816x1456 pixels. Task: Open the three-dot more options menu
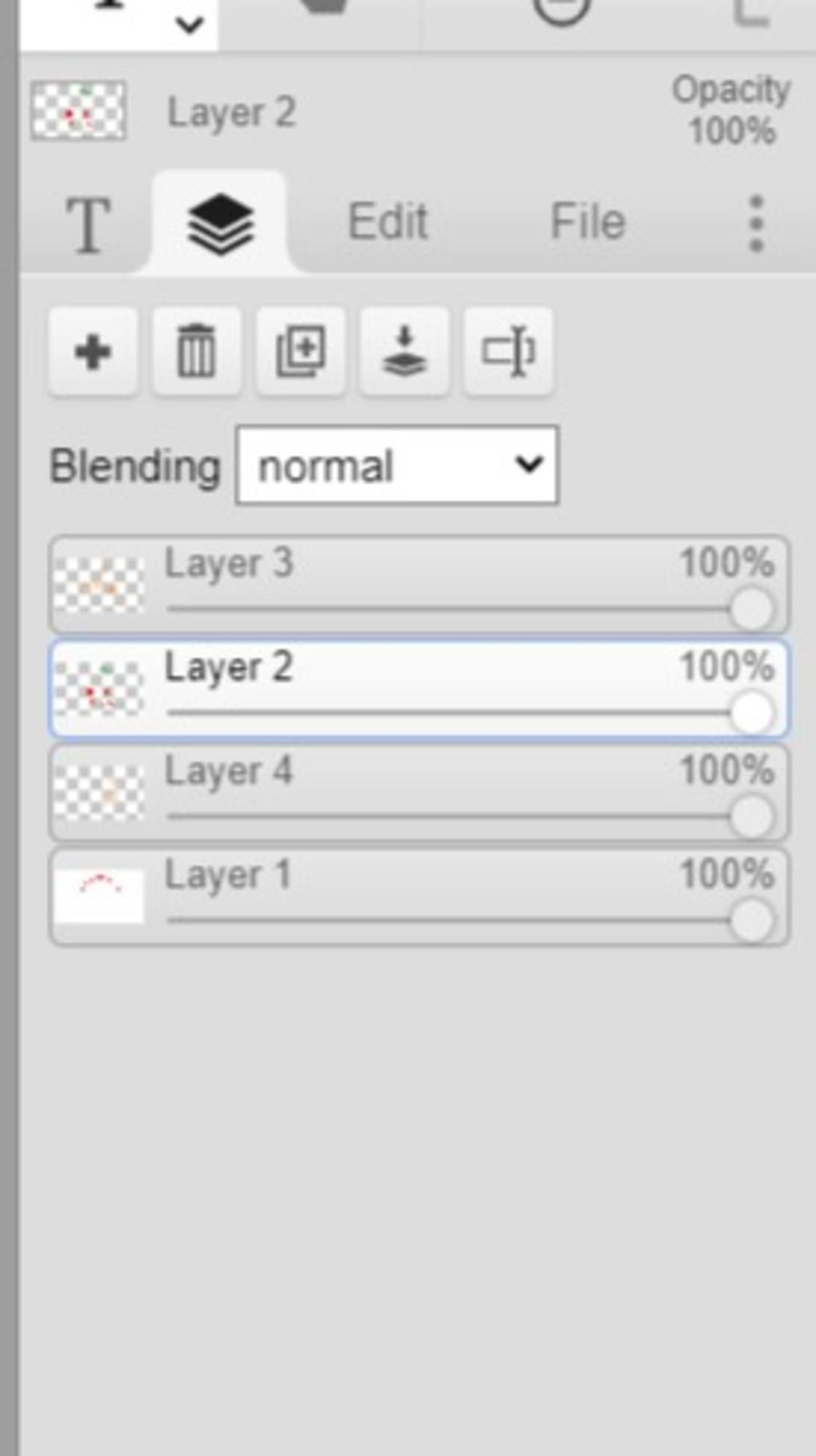tap(756, 224)
